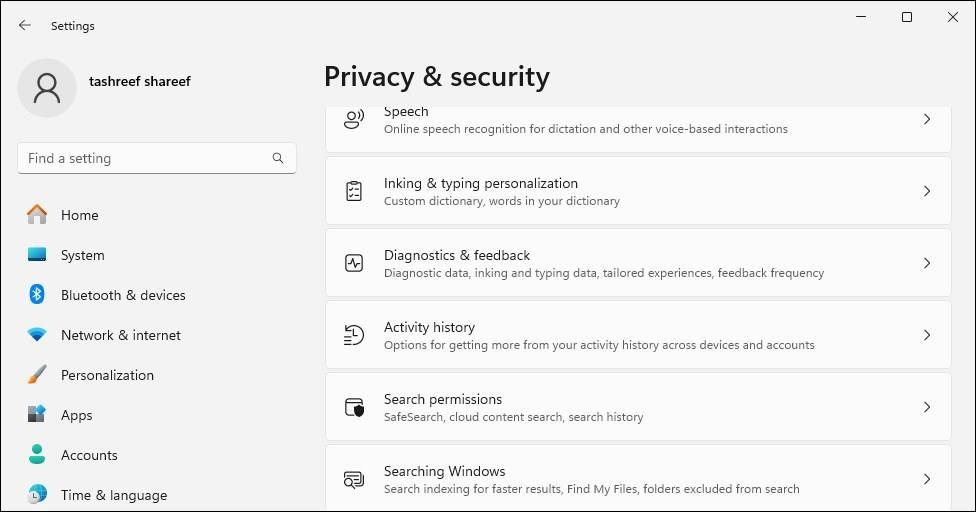
Task: Open Apps settings section
Action: (76, 415)
